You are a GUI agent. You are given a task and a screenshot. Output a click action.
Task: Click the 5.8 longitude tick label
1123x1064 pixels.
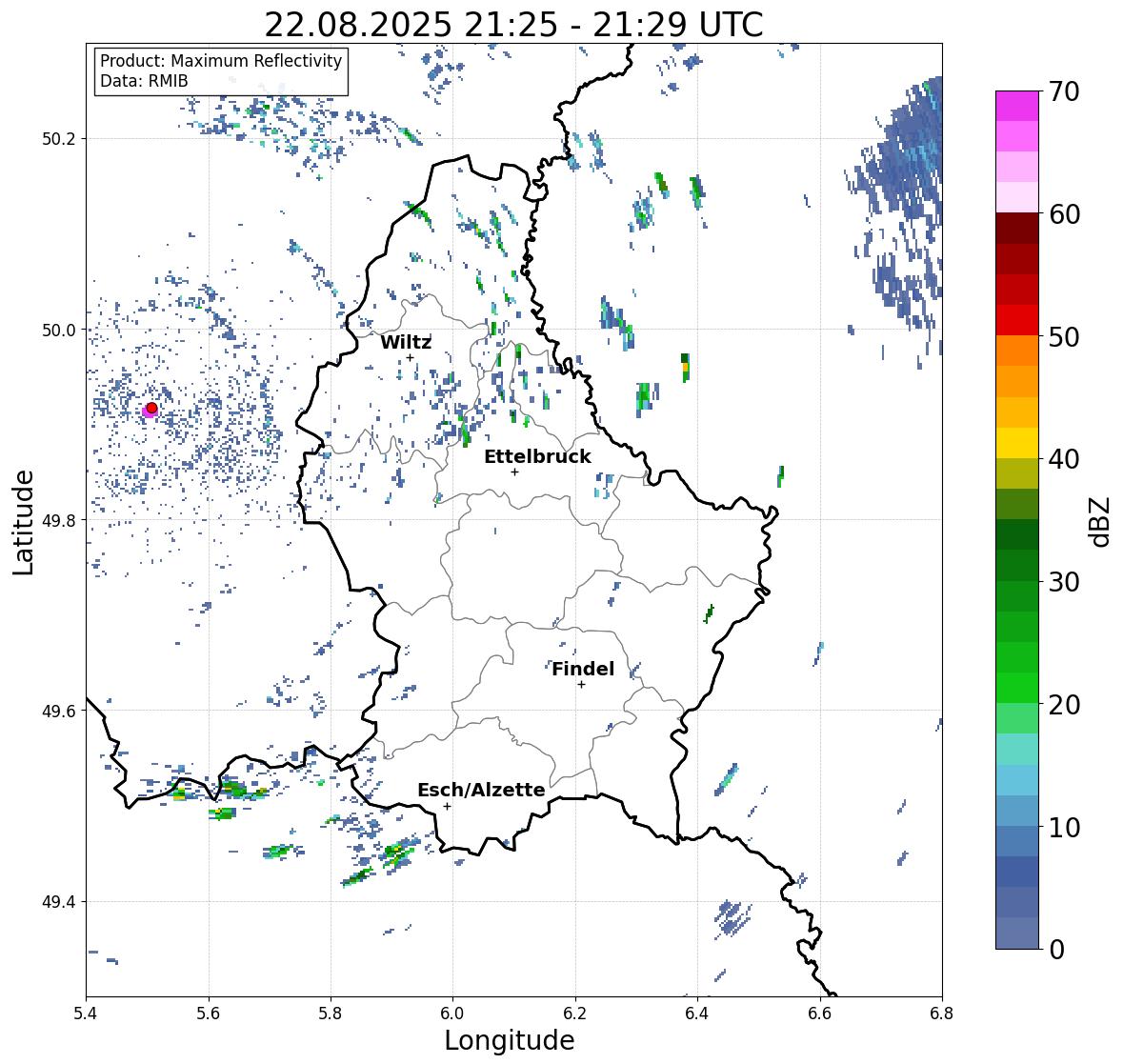[x=331, y=1014]
